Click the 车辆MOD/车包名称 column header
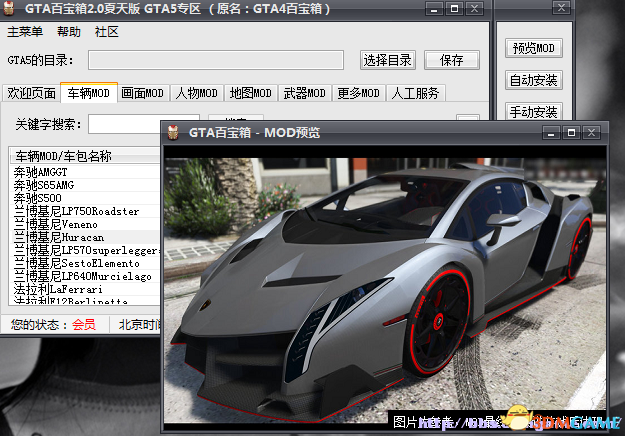The width and height of the screenshot is (625, 436). (85, 156)
